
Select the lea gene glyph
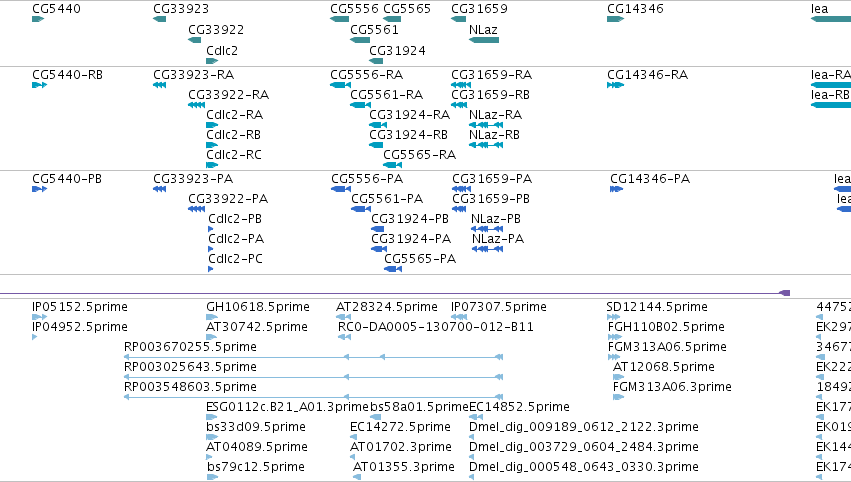coord(831,19)
